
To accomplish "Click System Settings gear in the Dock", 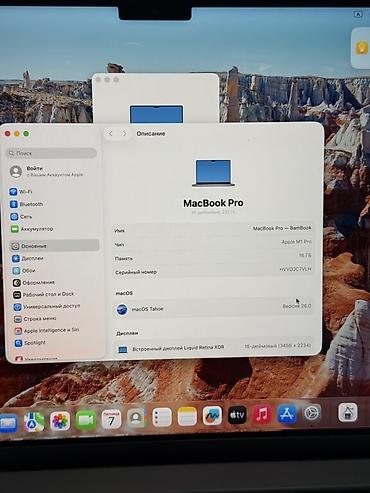I will (312, 413).
